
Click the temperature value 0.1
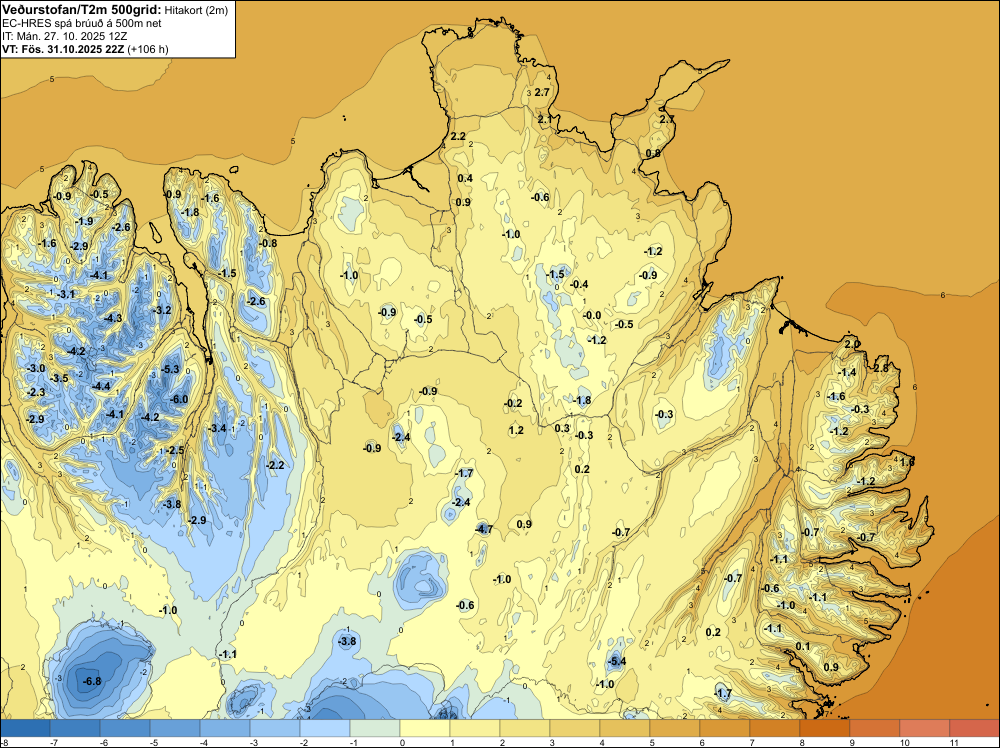tap(803, 646)
